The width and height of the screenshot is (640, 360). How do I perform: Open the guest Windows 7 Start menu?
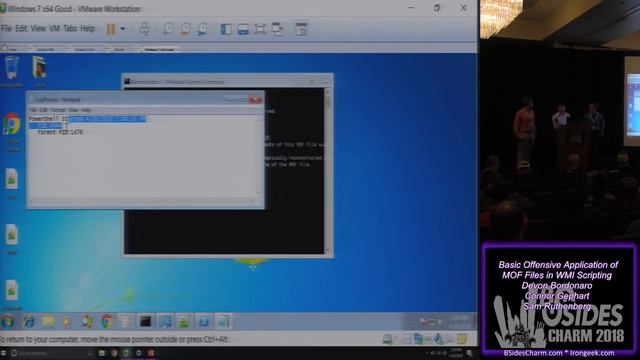pyautogui.click(x=7, y=322)
